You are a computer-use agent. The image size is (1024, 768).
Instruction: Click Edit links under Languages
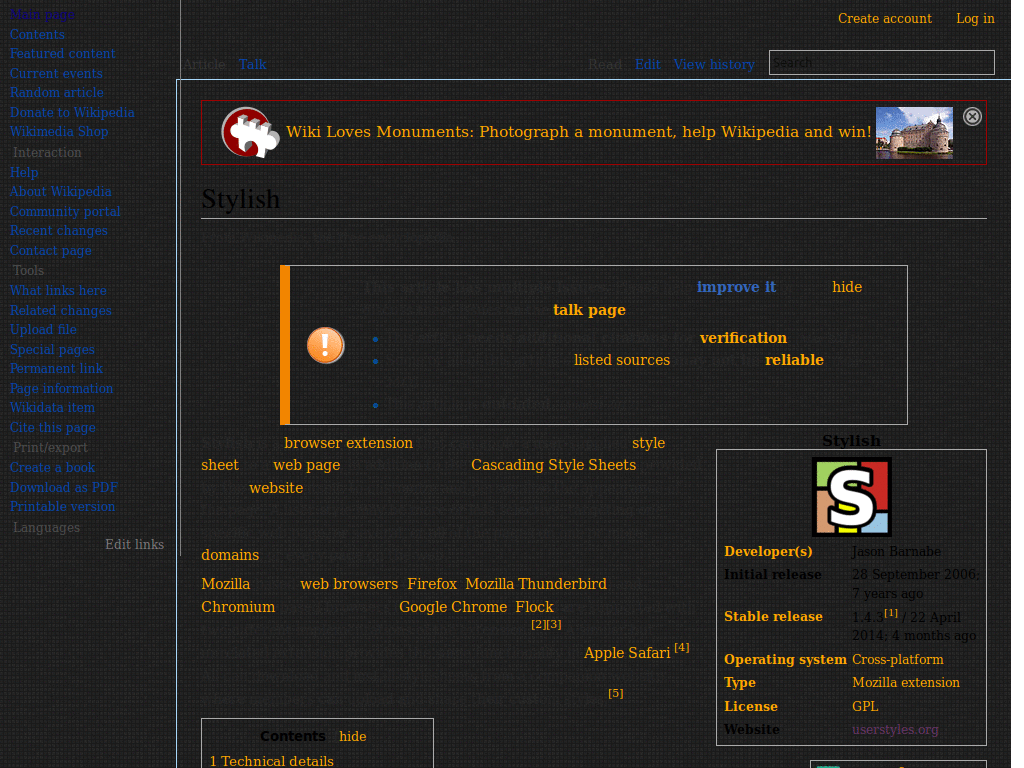[135, 545]
